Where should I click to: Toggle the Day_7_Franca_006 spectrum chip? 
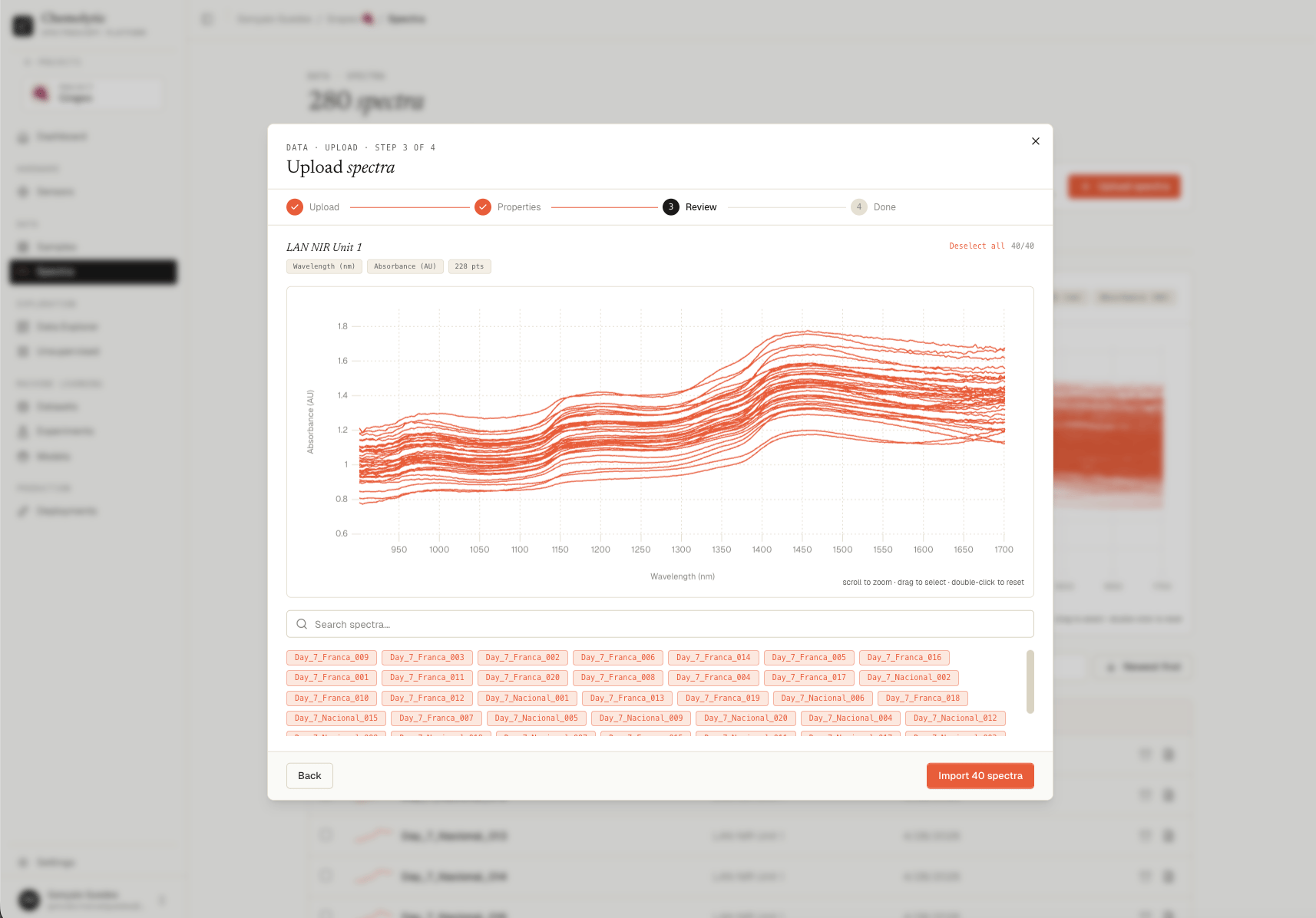pyautogui.click(x=618, y=658)
